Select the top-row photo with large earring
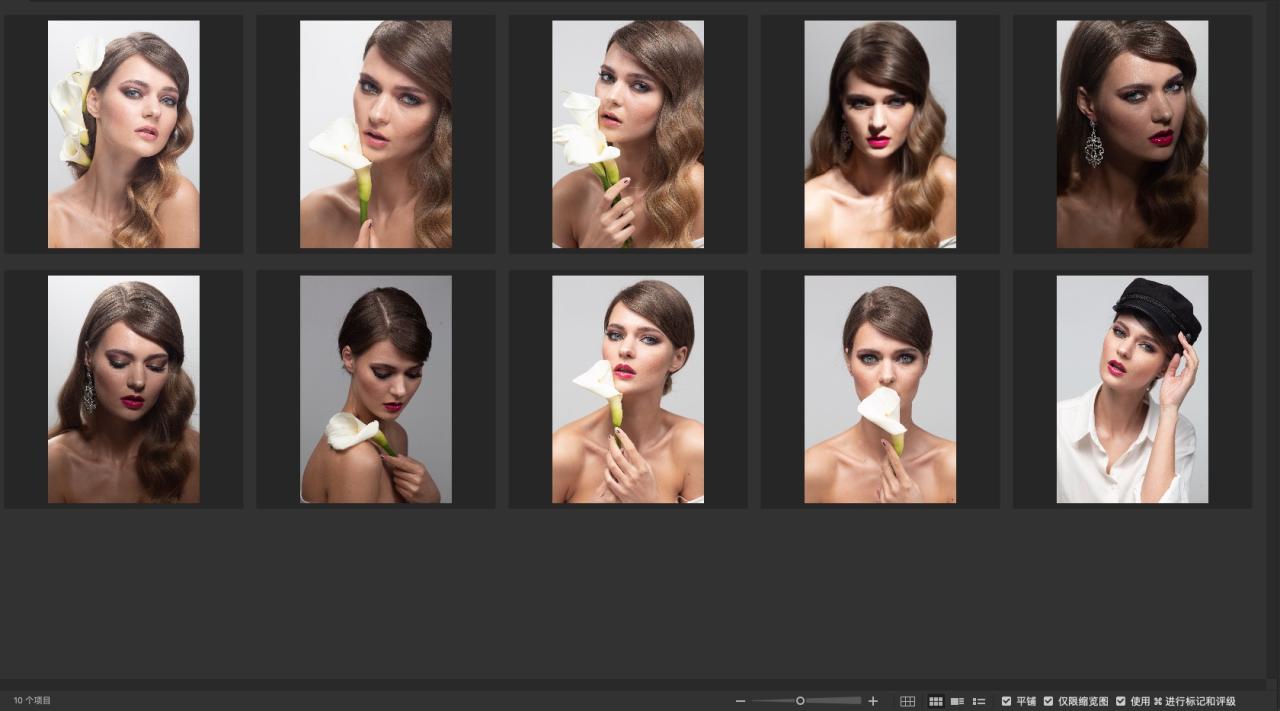Image resolution: width=1280 pixels, height=711 pixels. 1132,134
